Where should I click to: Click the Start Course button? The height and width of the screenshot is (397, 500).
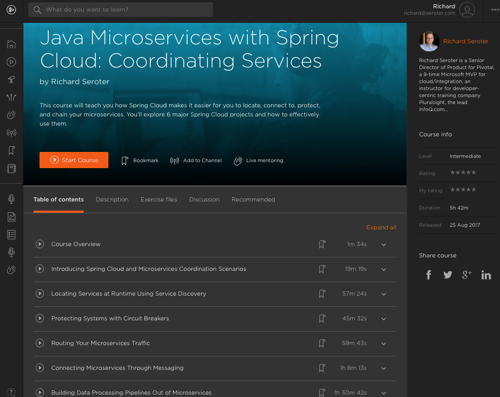[x=74, y=160]
